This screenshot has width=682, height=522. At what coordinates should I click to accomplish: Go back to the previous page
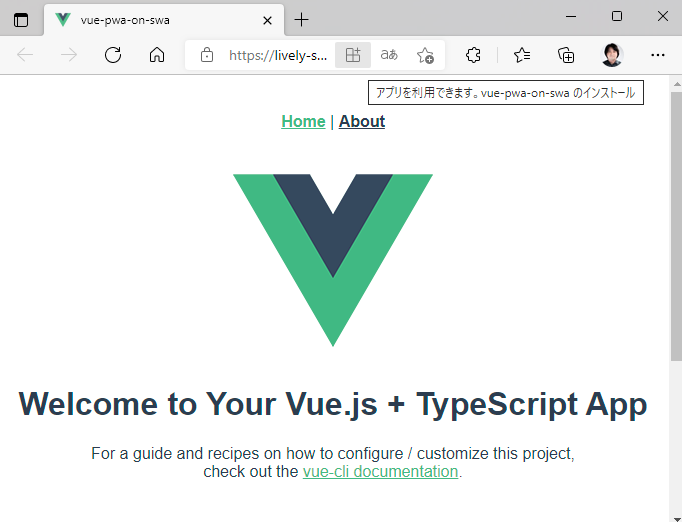click(x=25, y=55)
